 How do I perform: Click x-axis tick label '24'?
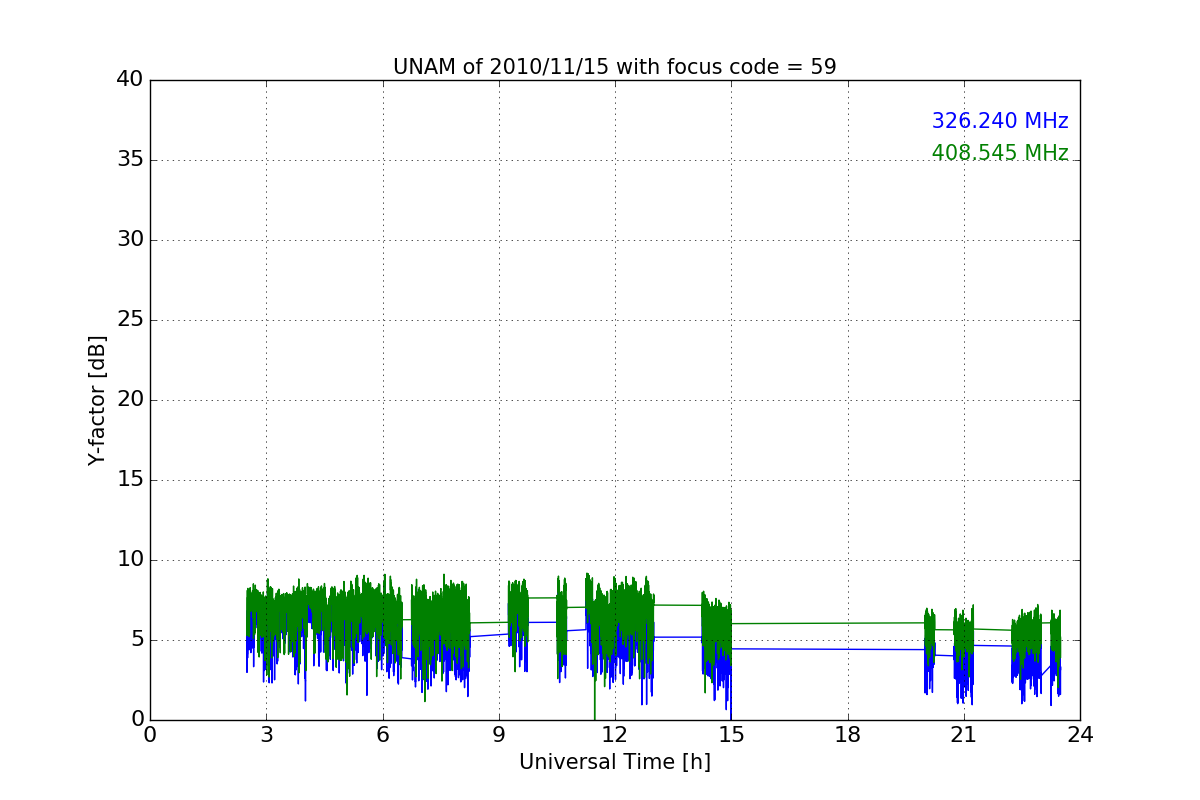tap(1080, 735)
